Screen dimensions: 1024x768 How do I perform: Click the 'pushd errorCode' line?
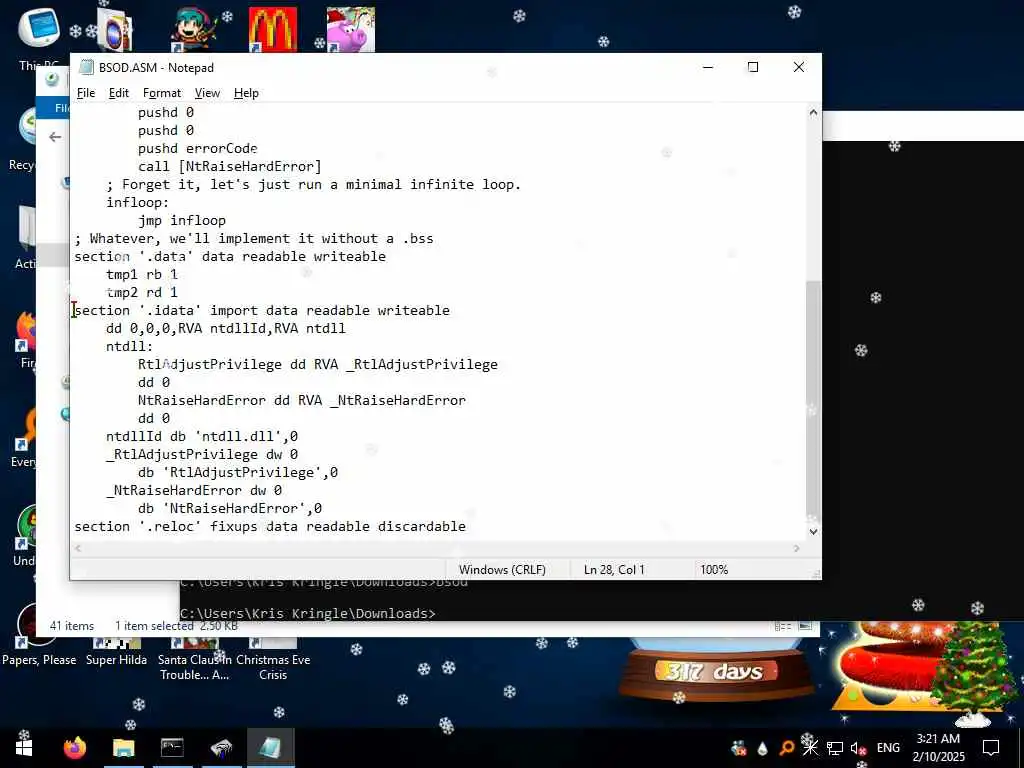pos(198,148)
